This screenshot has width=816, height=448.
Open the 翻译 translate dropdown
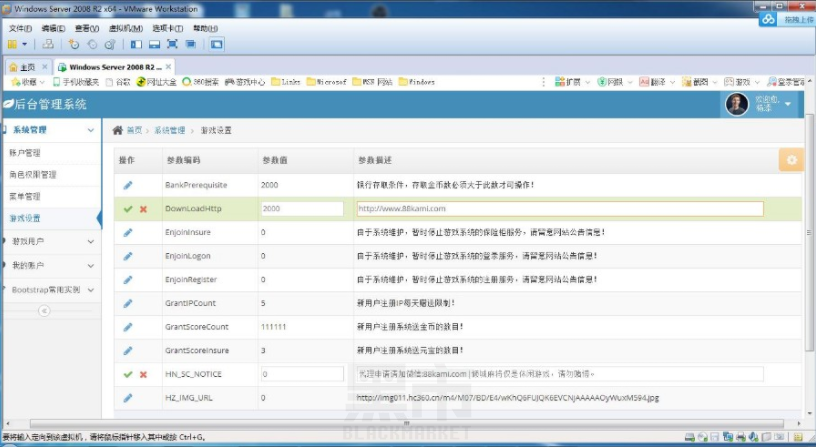[657, 82]
